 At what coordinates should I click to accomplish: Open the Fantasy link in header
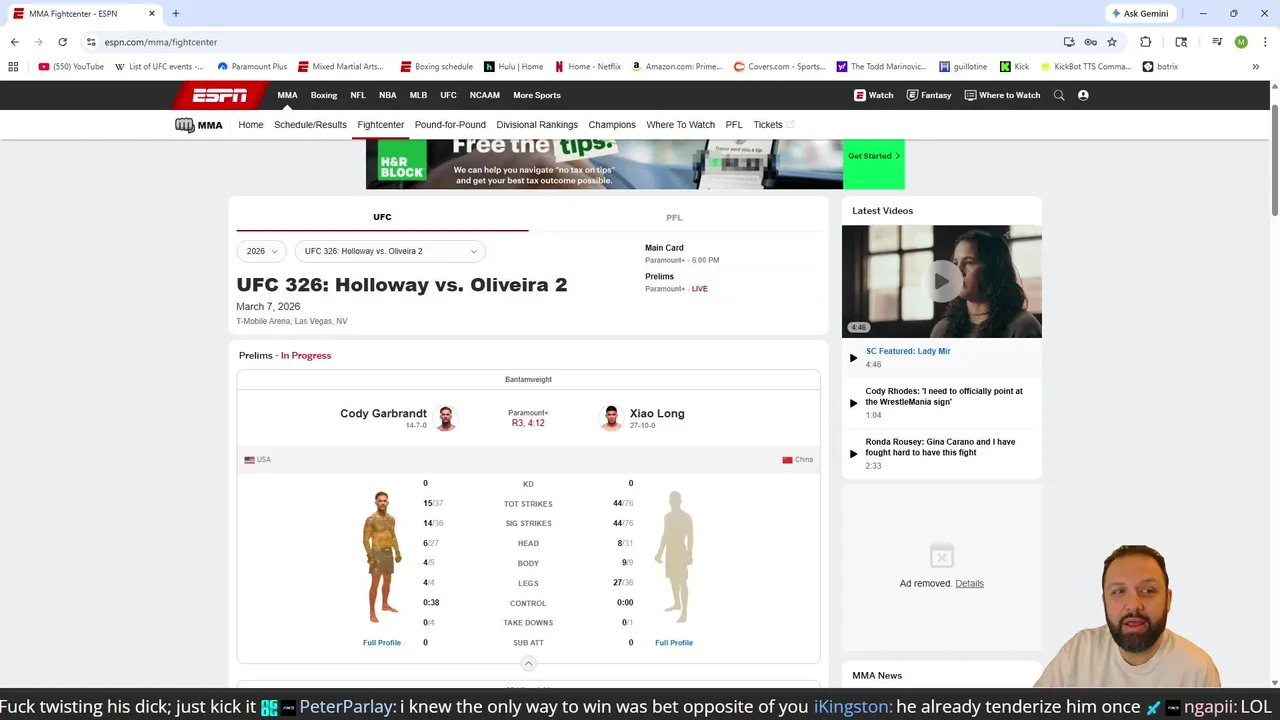tap(929, 95)
